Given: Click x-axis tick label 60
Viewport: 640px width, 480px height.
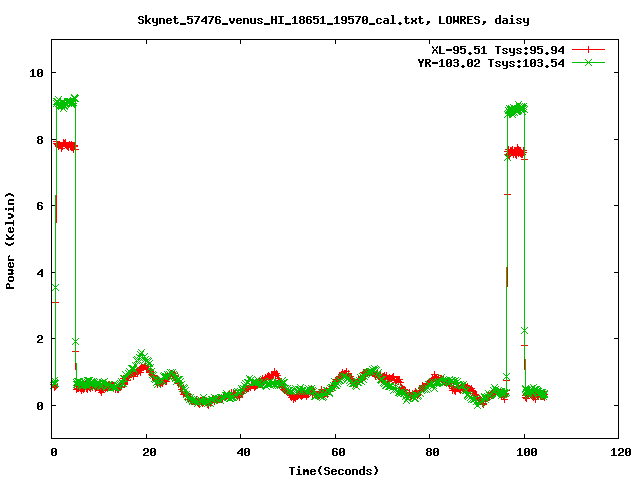Looking at the screenshot, I should click(x=338, y=452).
